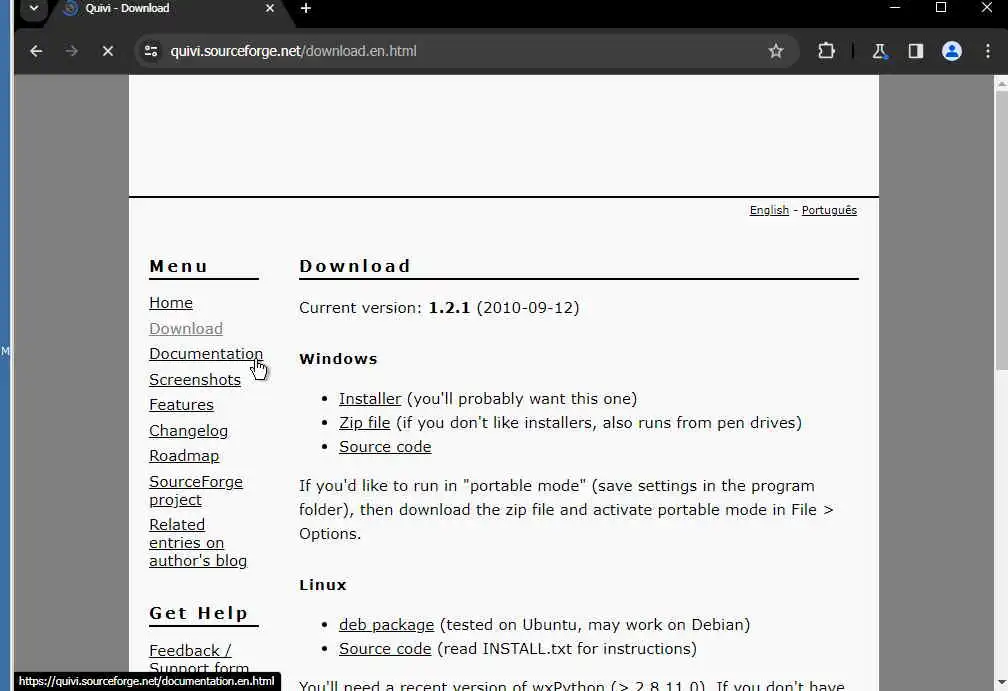Screen dimensions: 1008x691
Task: Download the Windows Zip file link
Action: click(364, 422)
